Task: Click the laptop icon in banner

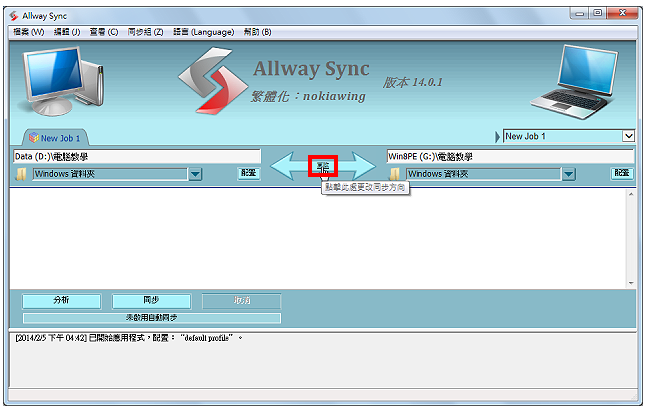Action: 576,82
